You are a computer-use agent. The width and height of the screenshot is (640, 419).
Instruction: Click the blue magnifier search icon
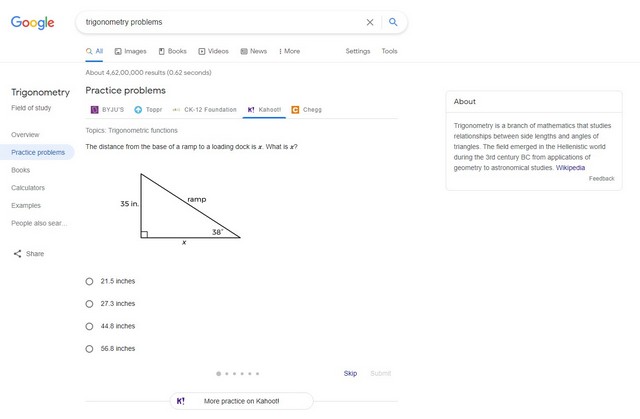point(393,22)
